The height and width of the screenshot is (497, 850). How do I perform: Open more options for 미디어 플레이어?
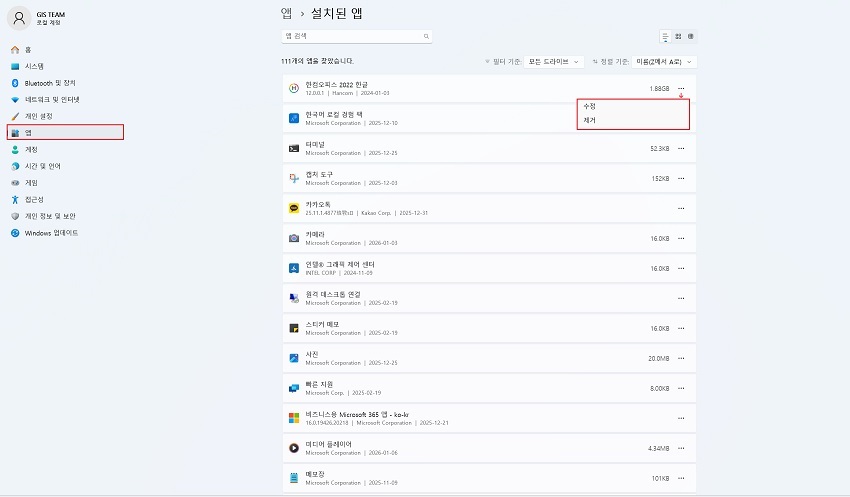click(681, 448)
